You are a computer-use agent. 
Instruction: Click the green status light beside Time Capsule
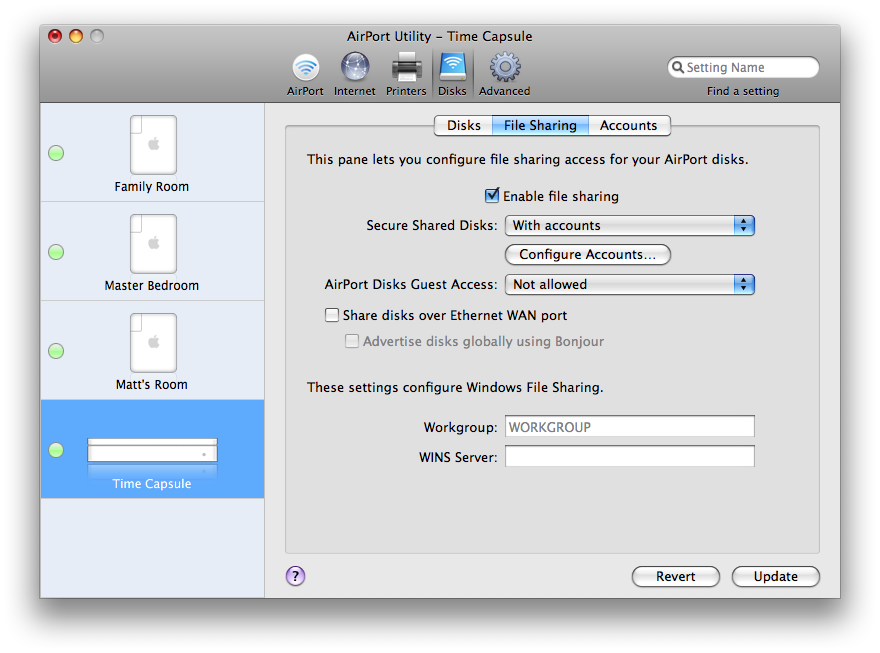point(56,450)
